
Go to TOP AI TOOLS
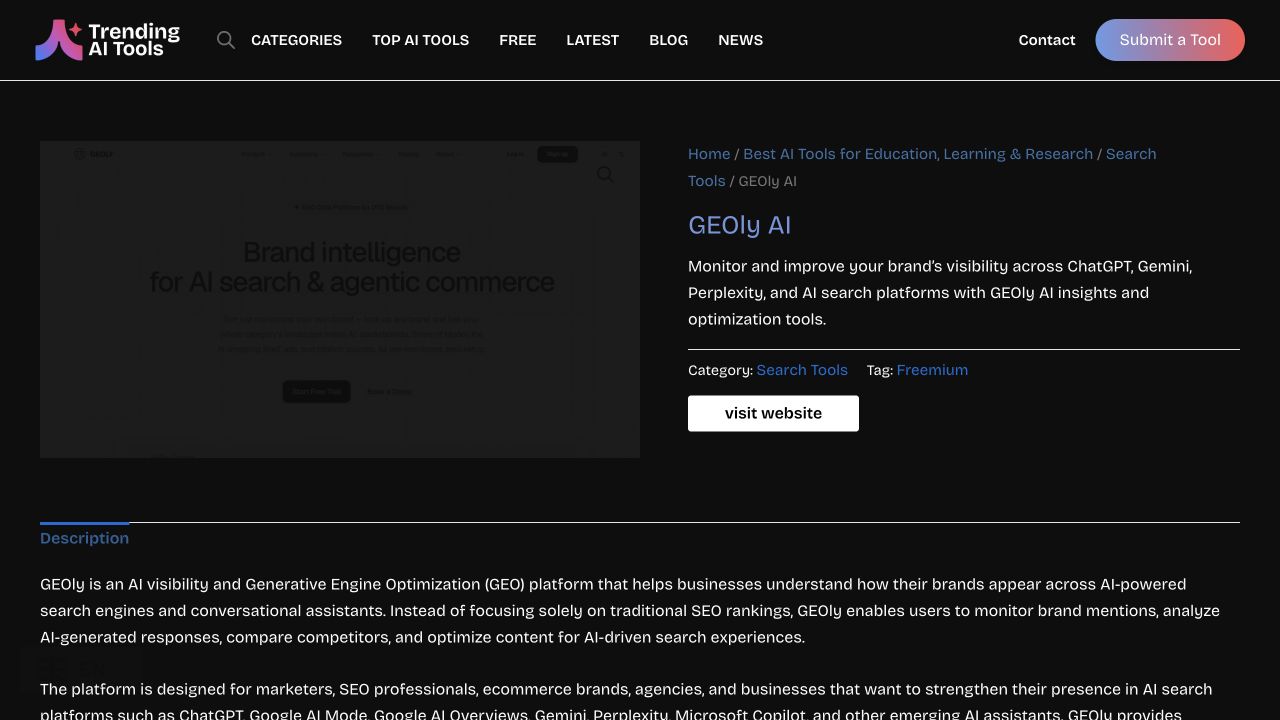420,40
